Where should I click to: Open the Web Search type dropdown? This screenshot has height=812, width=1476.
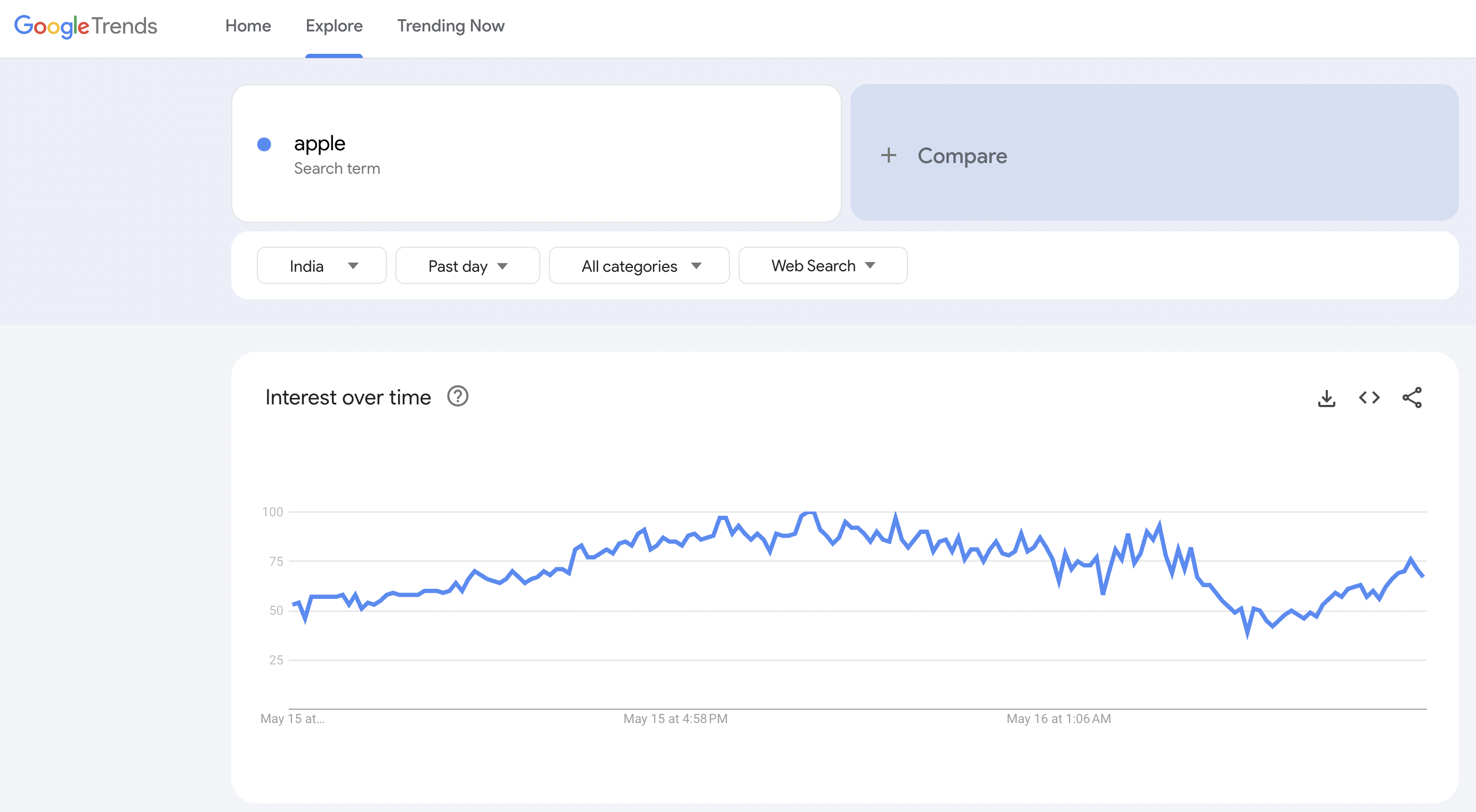pos(823,266)
